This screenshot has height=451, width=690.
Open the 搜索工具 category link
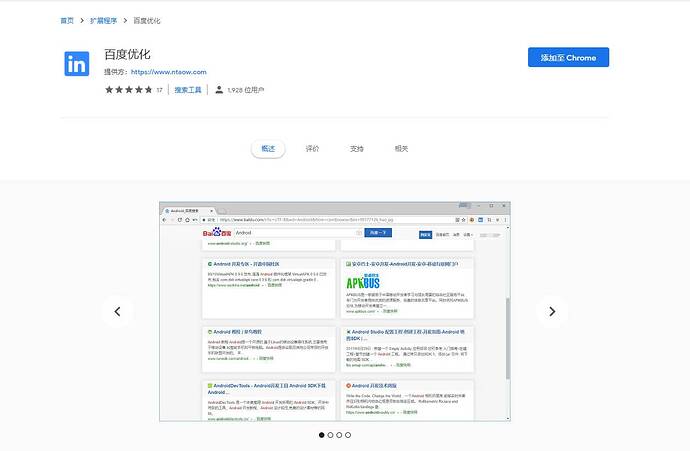pos(188,90)
